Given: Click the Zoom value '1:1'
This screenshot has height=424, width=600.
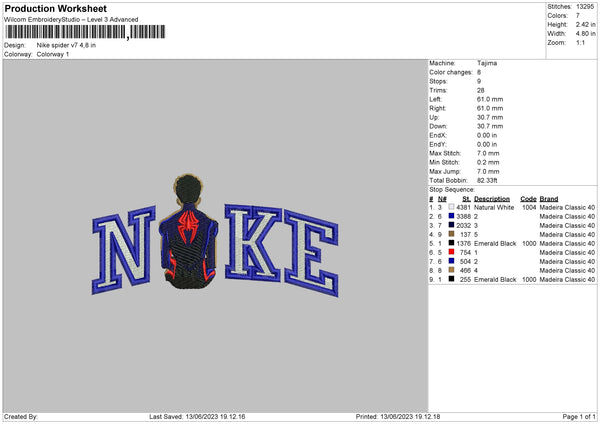Looking at the screenshot, I should pyautogui.click(x=580, y=42).
